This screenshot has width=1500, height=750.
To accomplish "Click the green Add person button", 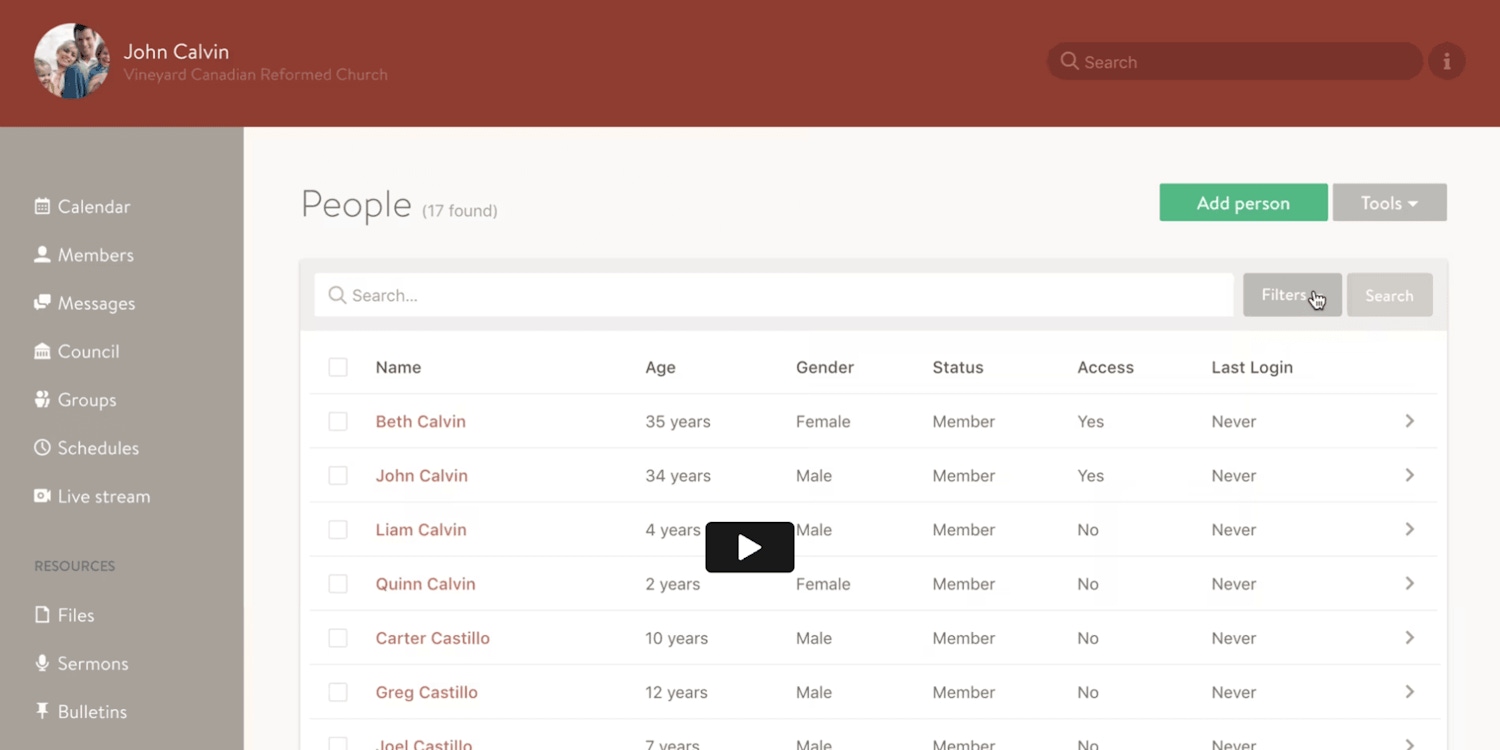I will tap(1243, 203).
